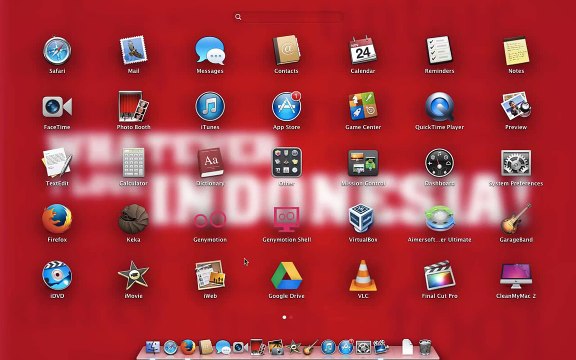Click the Messages icon in the Dock
Image resolution: width=576 pixels, height=360 pixels.
click(223, 348)
